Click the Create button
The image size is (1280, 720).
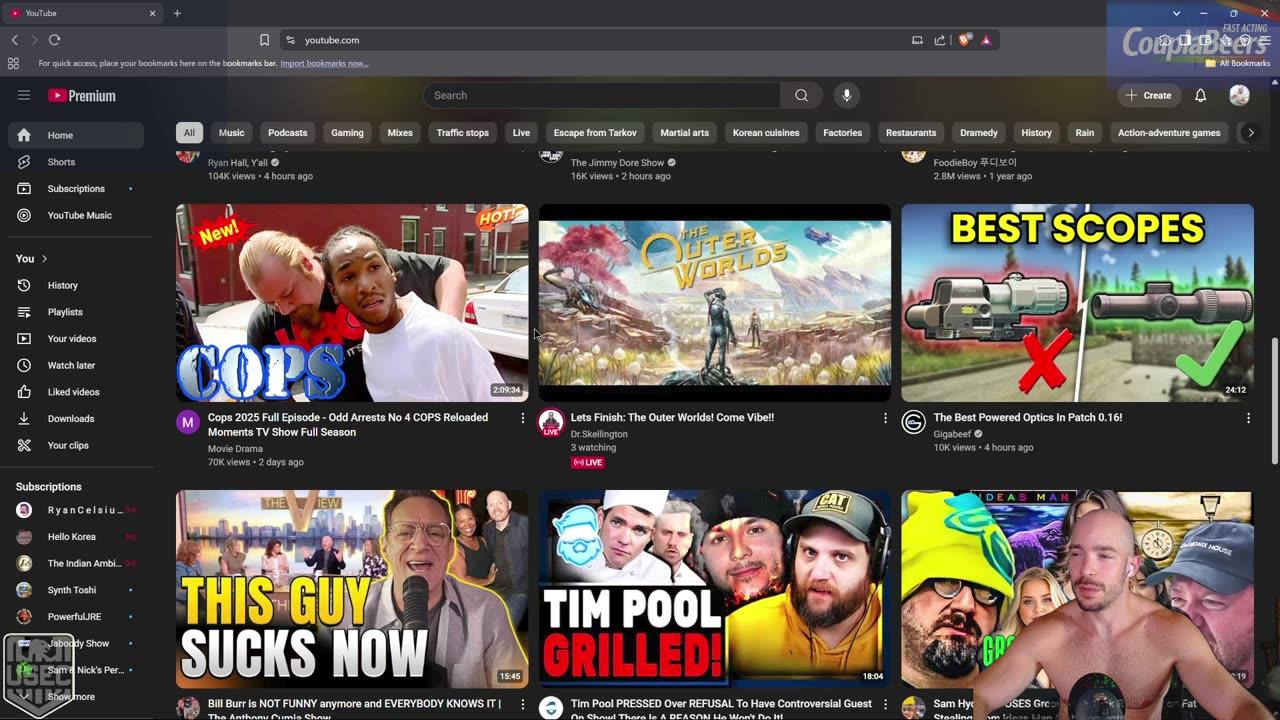[1148, 95]
